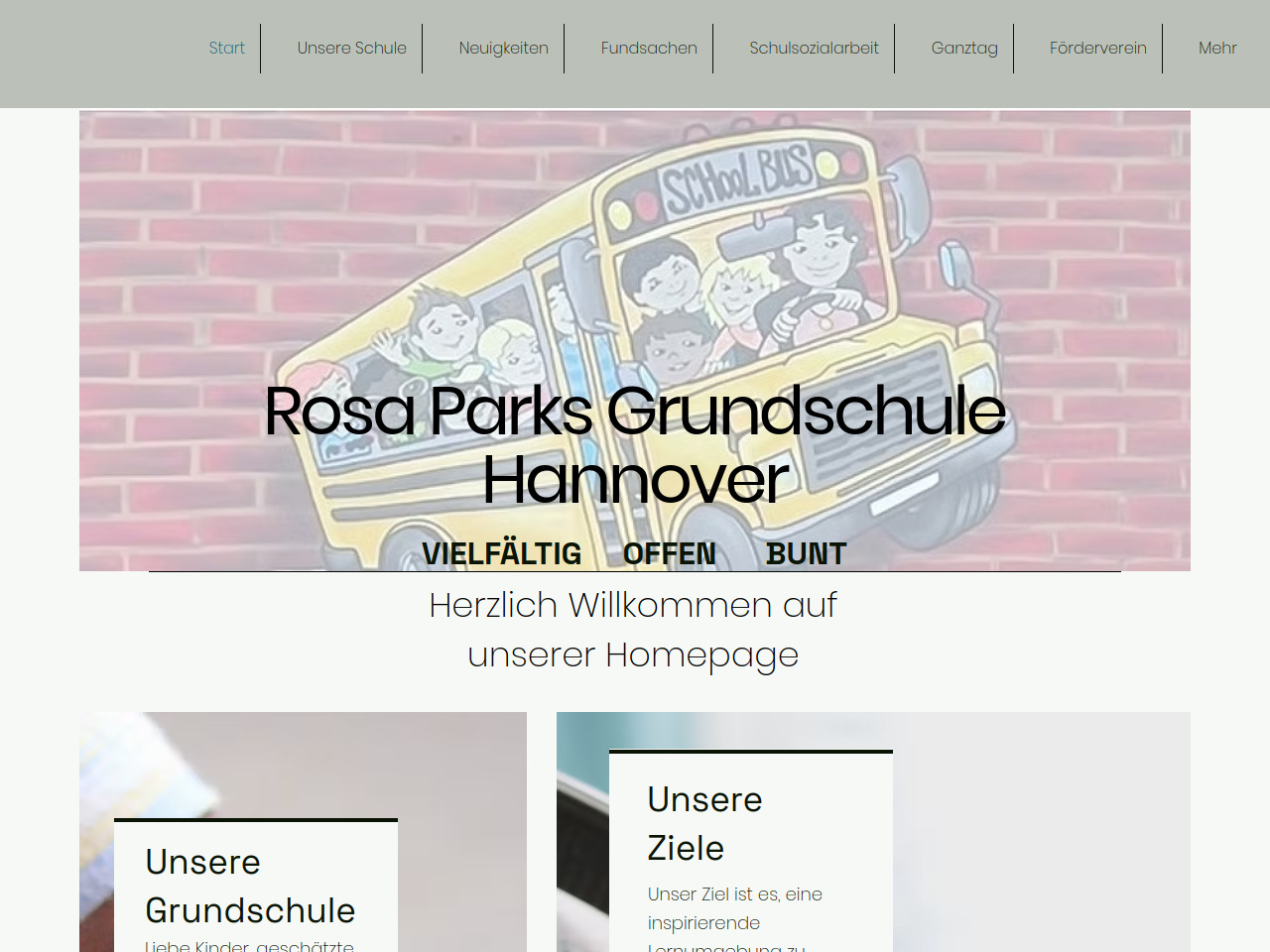Expand the Mehr menu
1270x952 pixels.
(1217, 48)
